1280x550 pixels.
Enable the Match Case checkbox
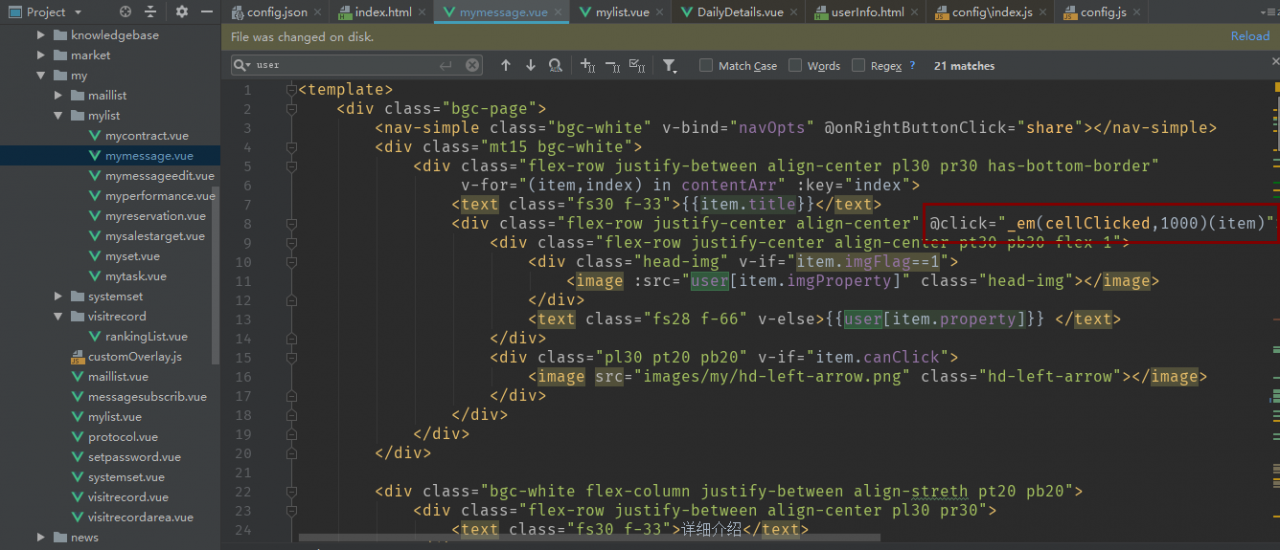[x=706, y=65]
